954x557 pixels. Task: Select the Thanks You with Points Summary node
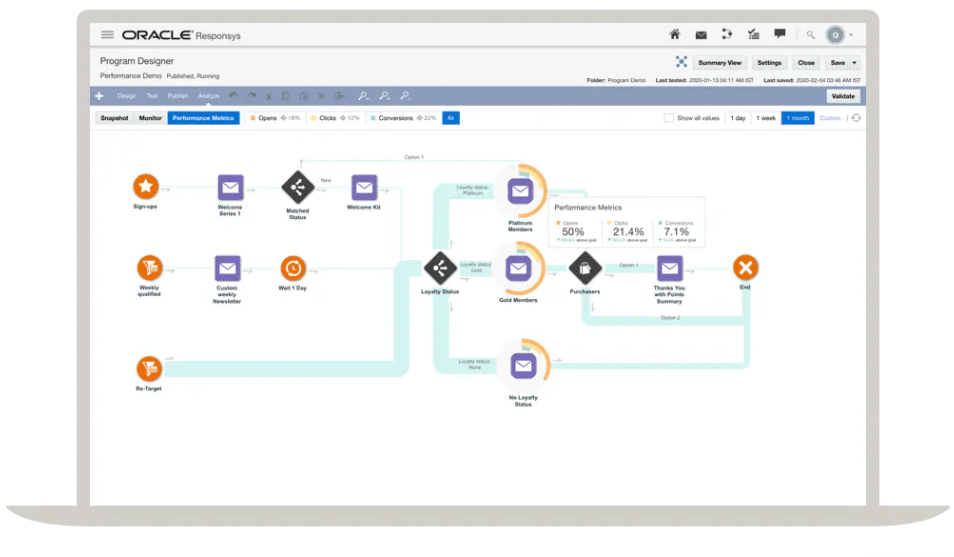(669, 268)
